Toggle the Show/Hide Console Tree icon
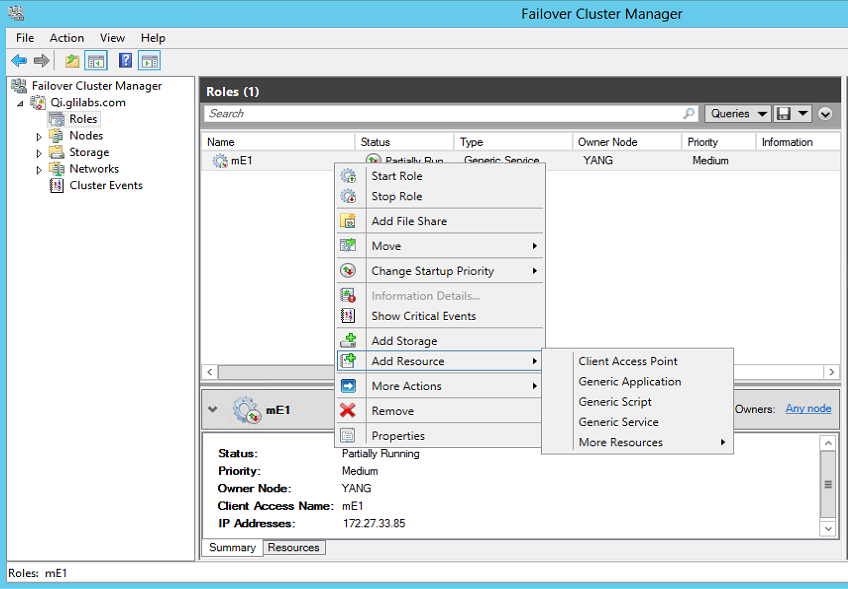848x589 pixels. [95, 60]
